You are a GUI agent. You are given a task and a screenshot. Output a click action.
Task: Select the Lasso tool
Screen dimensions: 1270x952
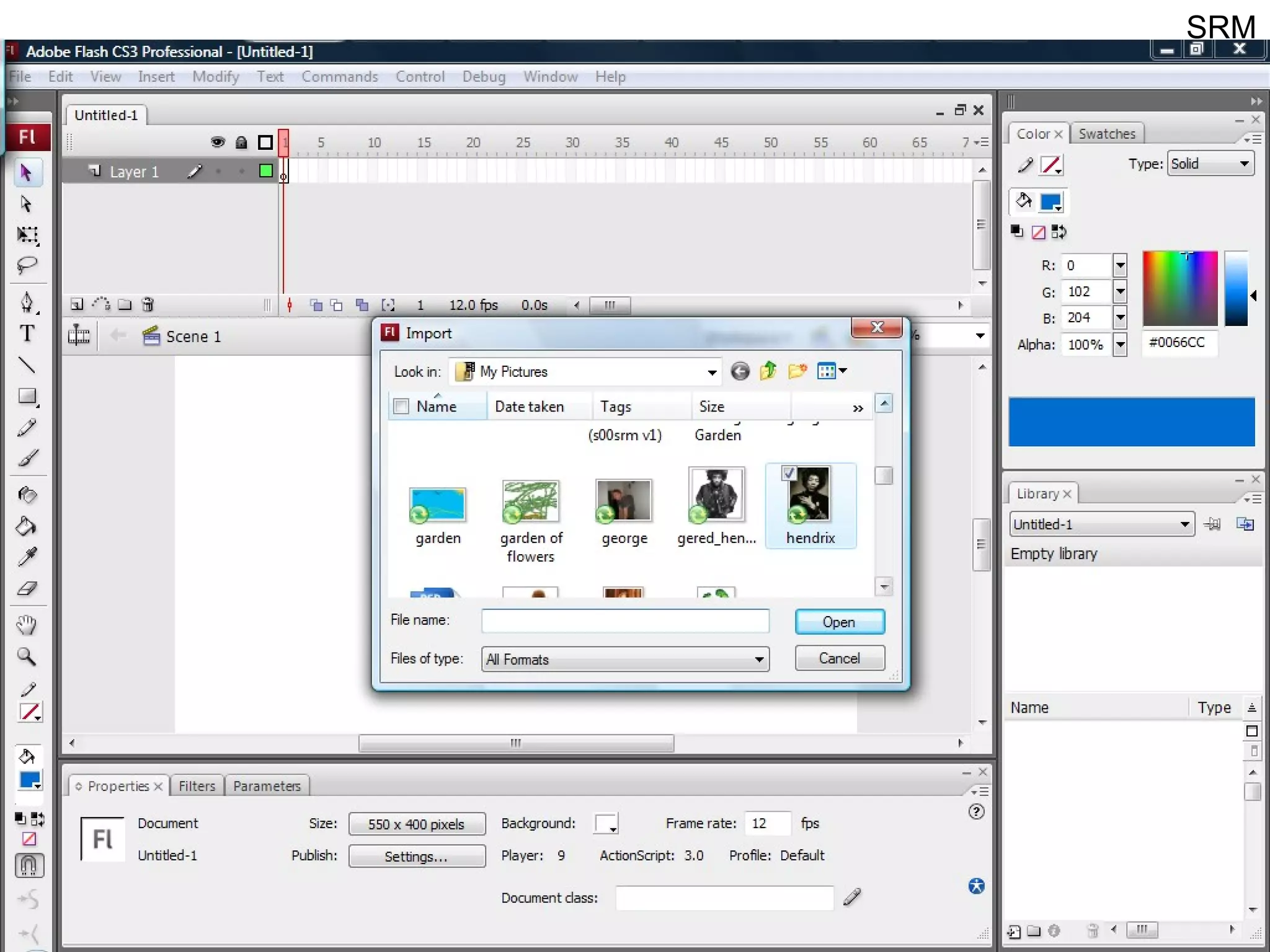(27, 265)
